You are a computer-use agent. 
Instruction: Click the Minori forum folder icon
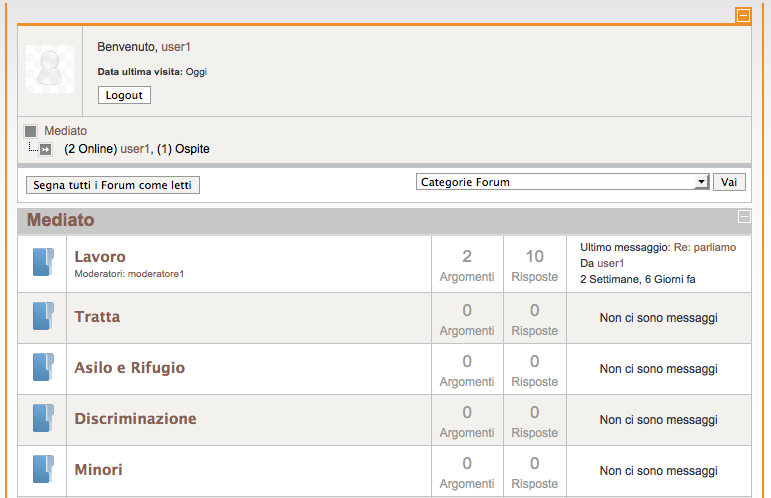tap(42, 469)
